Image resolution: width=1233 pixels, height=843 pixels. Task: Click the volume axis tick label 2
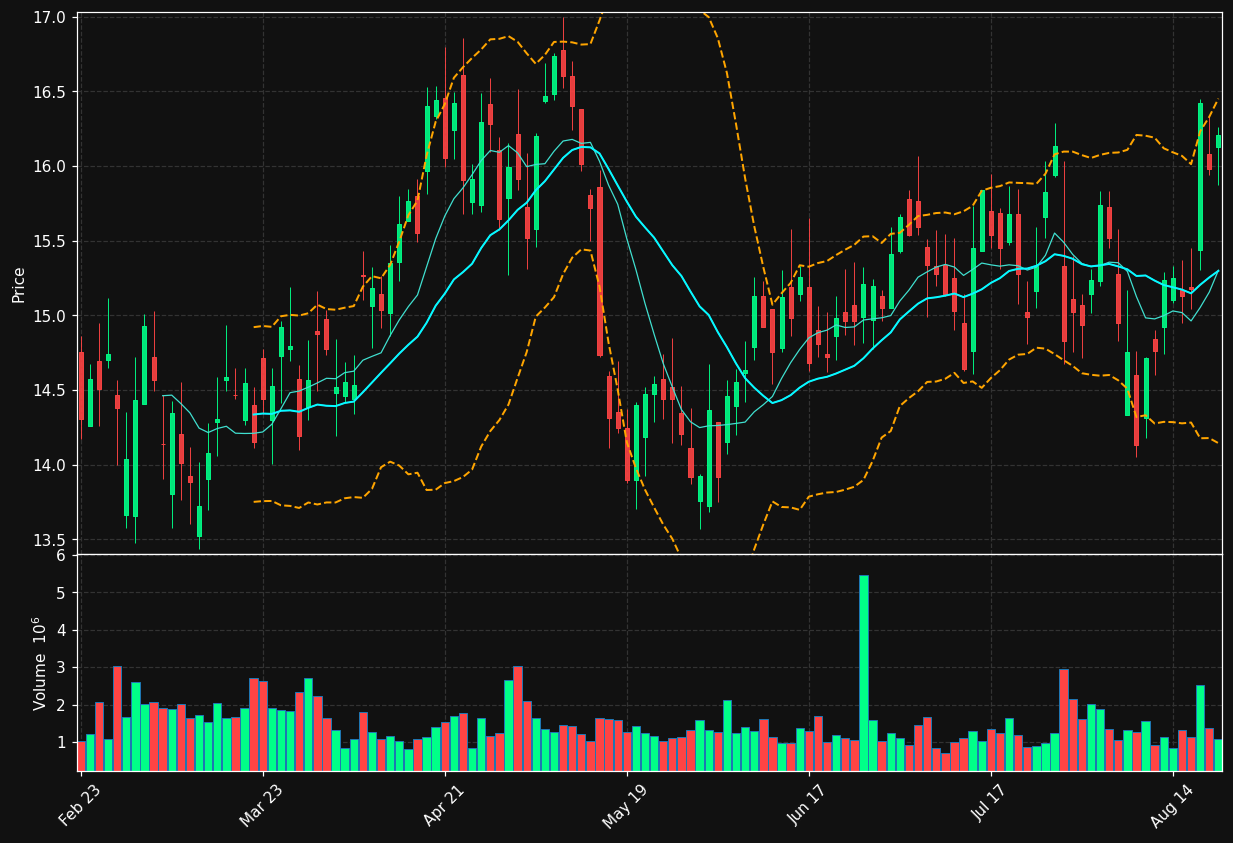coord(61,706)
